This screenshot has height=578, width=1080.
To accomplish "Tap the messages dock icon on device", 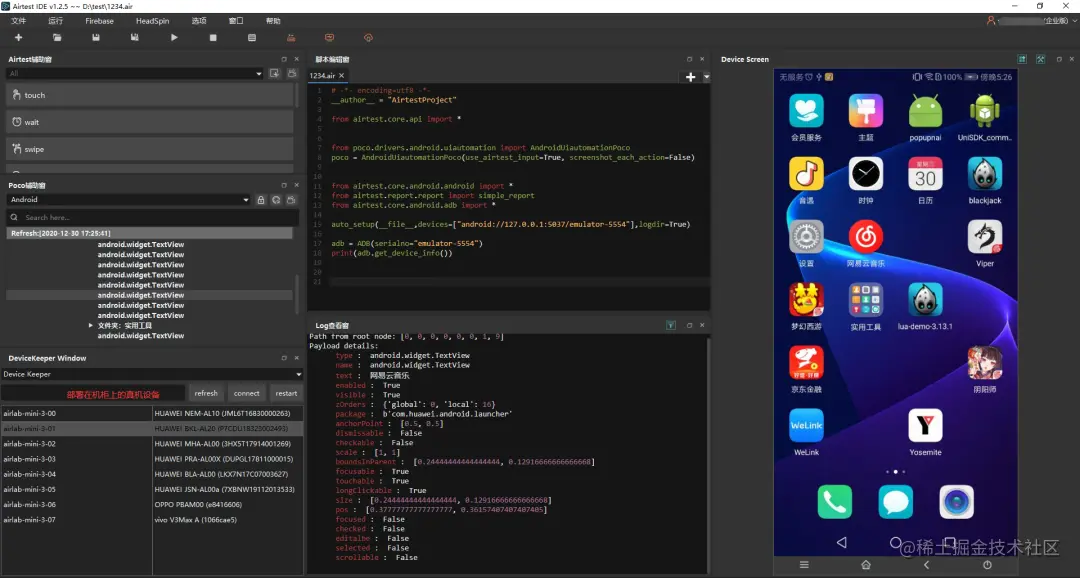I will tap(895, 502).
